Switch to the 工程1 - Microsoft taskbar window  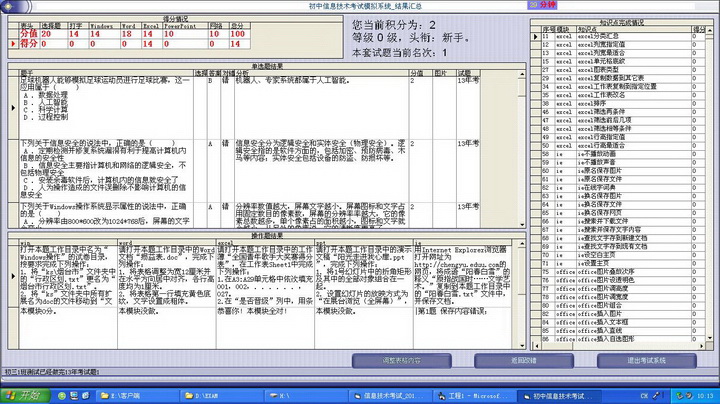point(474,395)
